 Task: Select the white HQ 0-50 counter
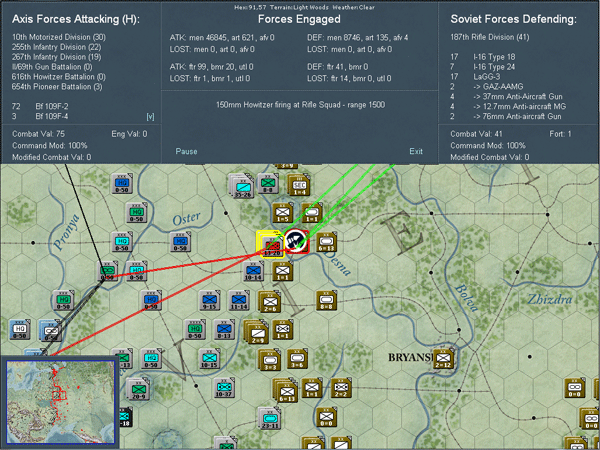(x=20, y=329)
